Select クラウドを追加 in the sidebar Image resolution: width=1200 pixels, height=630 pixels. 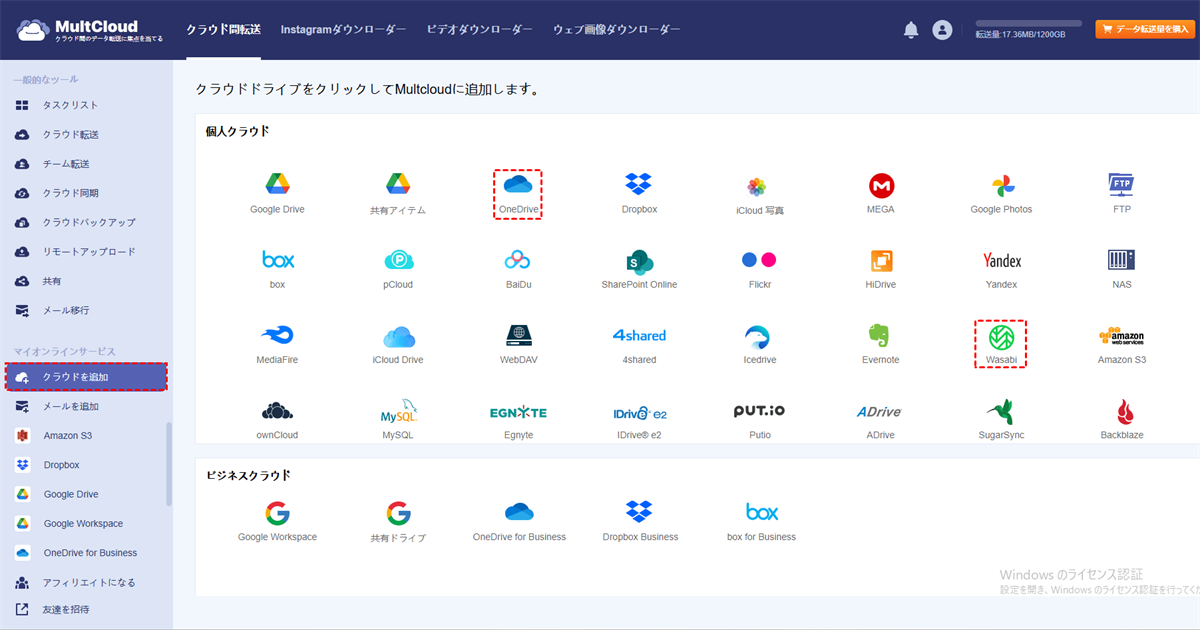85,377
